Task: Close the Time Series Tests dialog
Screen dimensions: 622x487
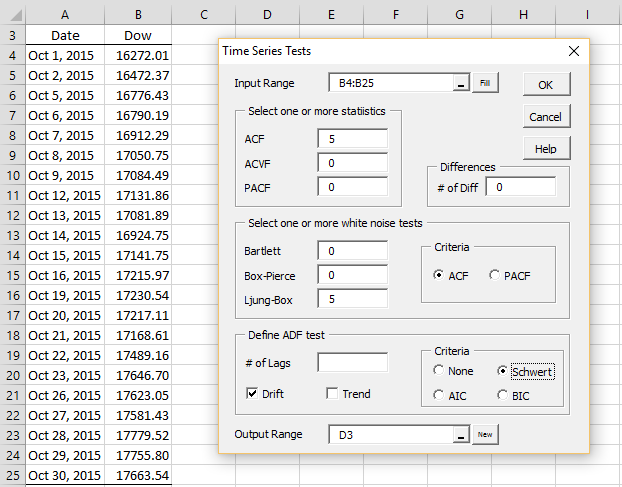Action: (574, 51)
